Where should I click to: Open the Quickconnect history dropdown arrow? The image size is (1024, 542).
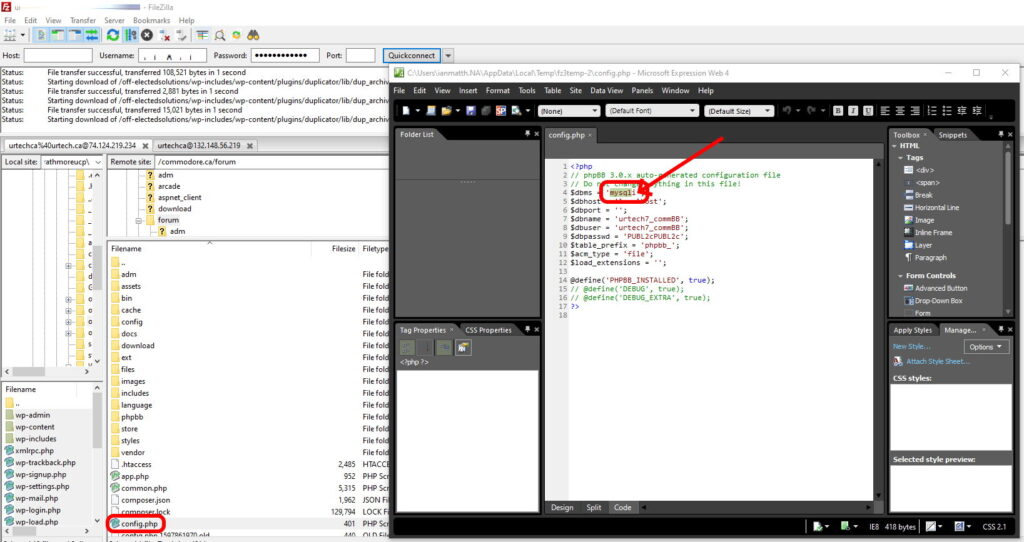448,56
